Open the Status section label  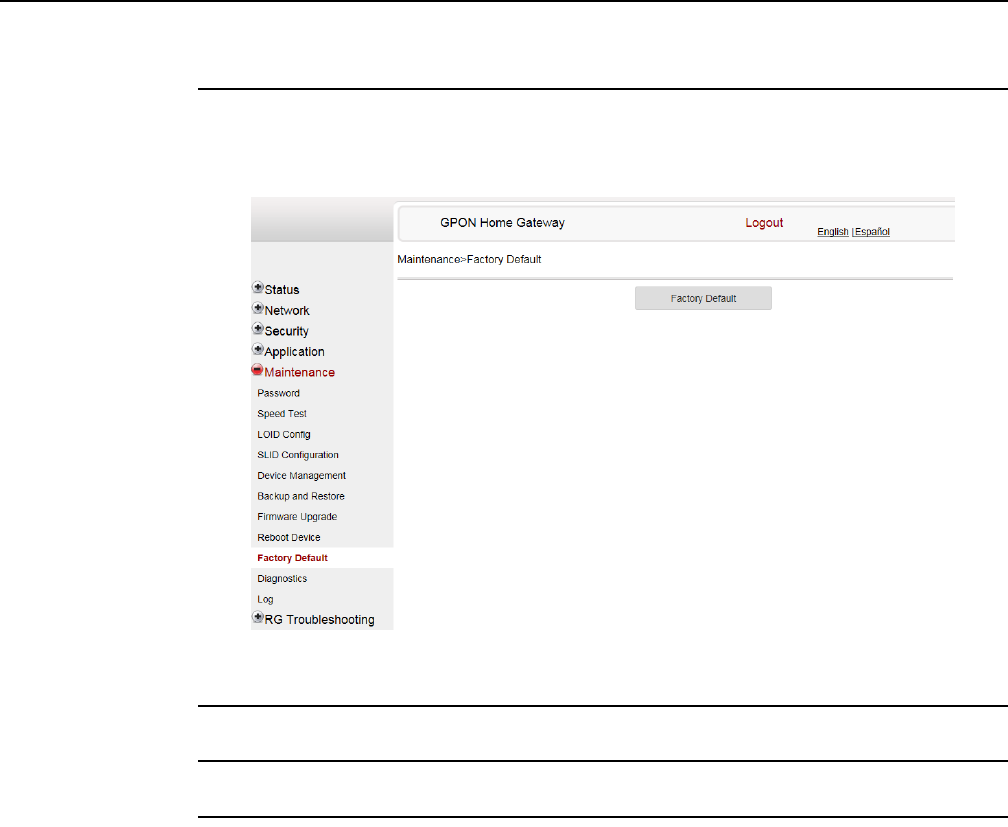coord(282,290)
